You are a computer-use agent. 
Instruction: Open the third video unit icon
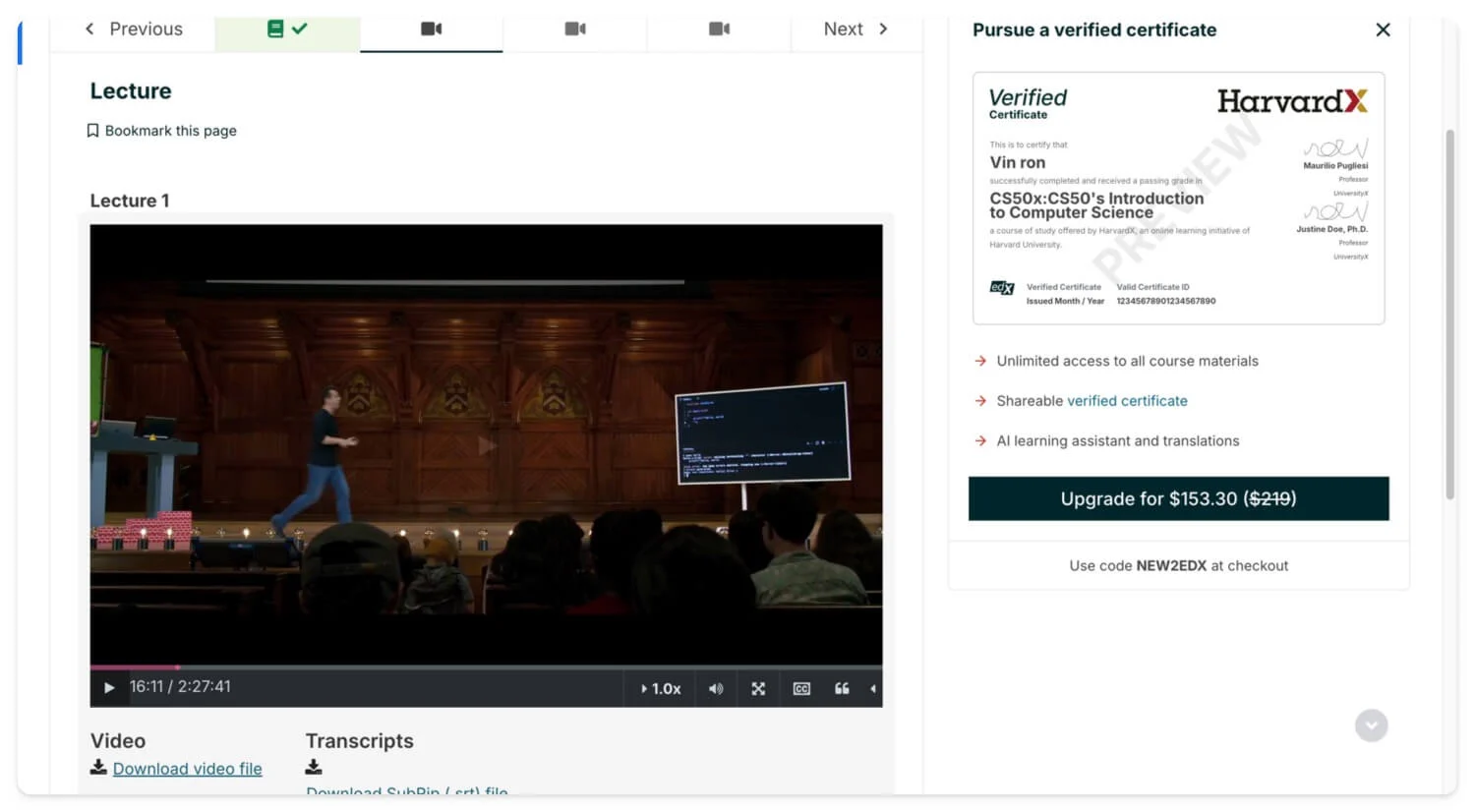tap(575, 29)
